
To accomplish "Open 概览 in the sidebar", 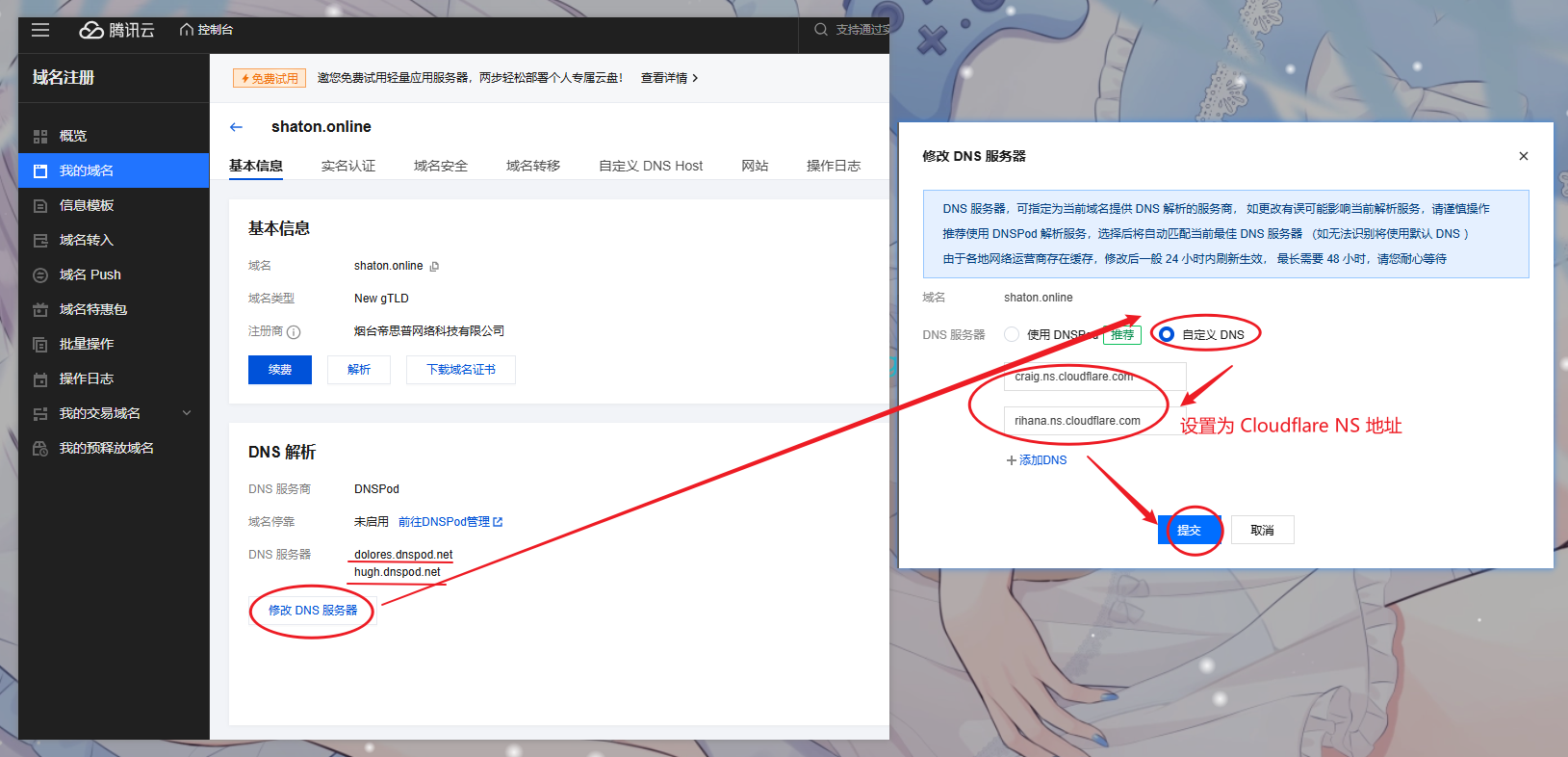I will 114,136.
